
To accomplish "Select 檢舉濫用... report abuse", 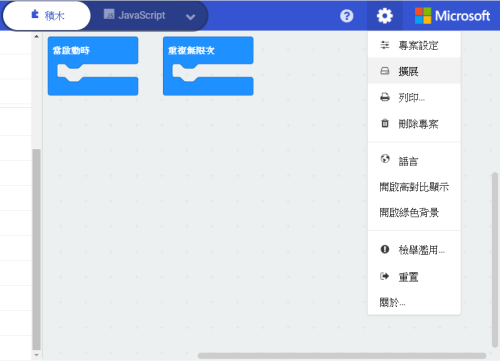I will 414,250.
